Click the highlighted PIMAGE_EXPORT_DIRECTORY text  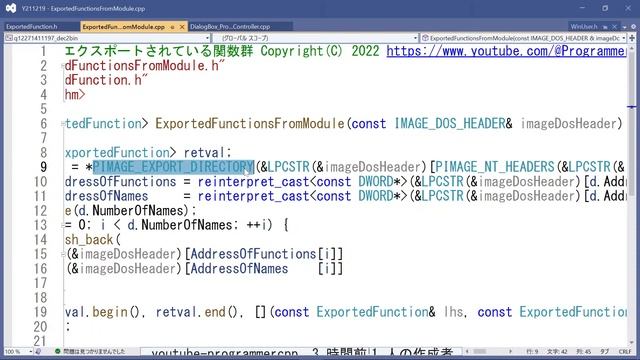pos(173,167)
